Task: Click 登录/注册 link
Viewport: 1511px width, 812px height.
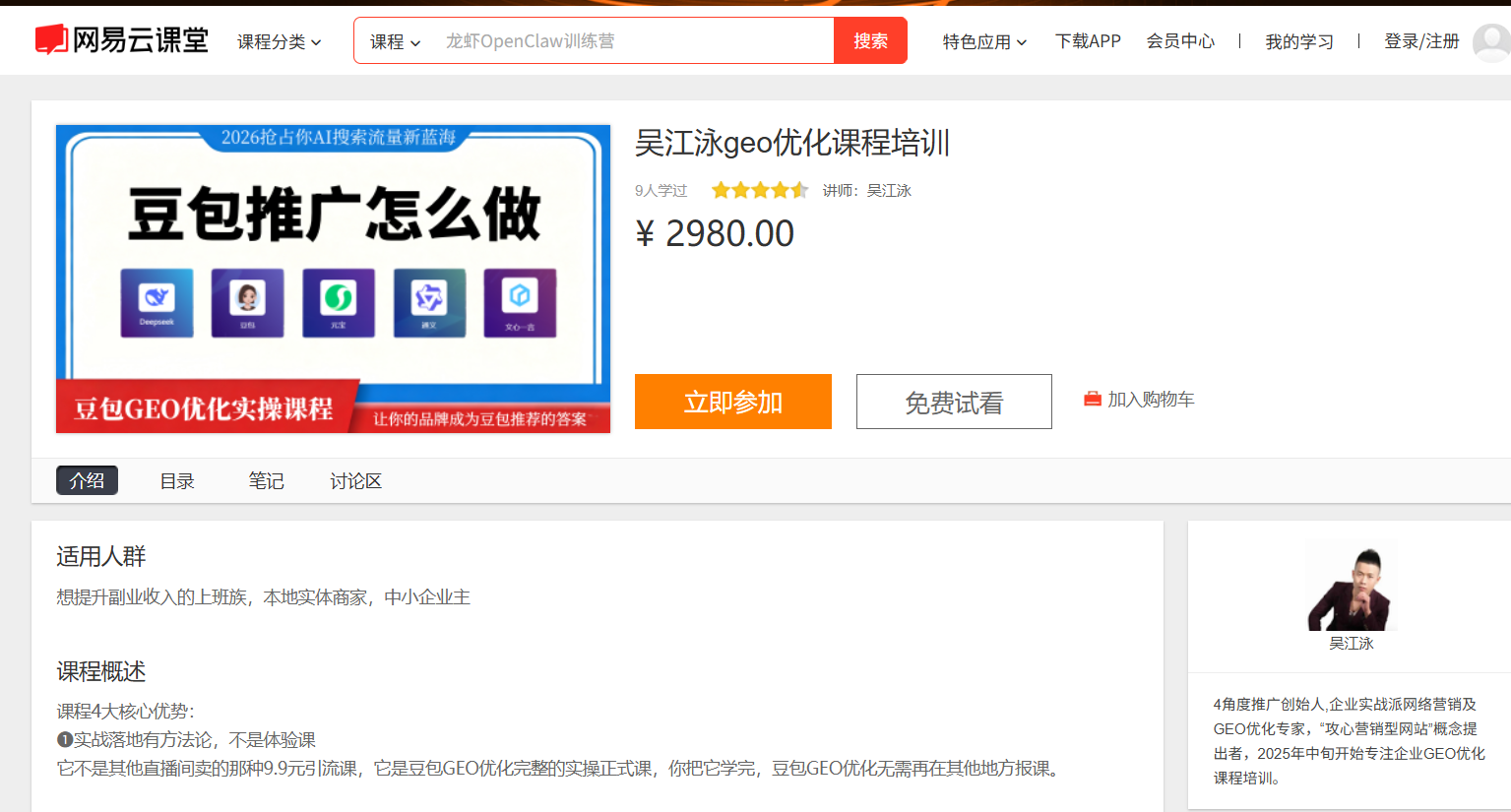Action: (x=1421, y=41)
